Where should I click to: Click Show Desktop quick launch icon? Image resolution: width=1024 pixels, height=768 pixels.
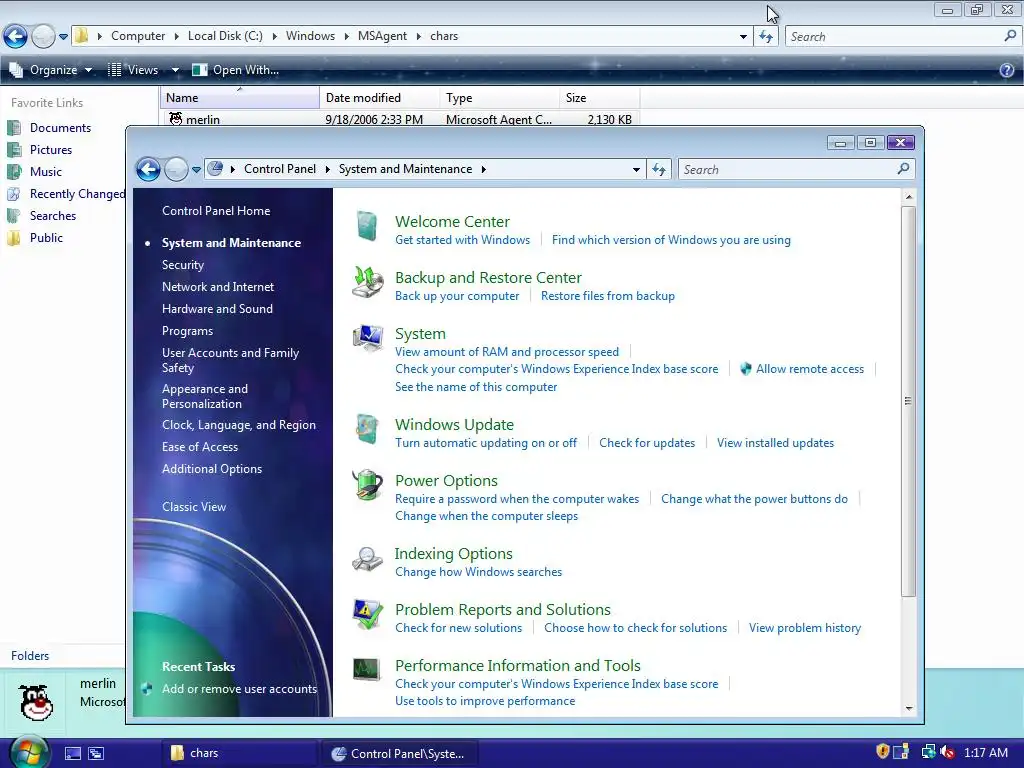(x=73, y=754)
